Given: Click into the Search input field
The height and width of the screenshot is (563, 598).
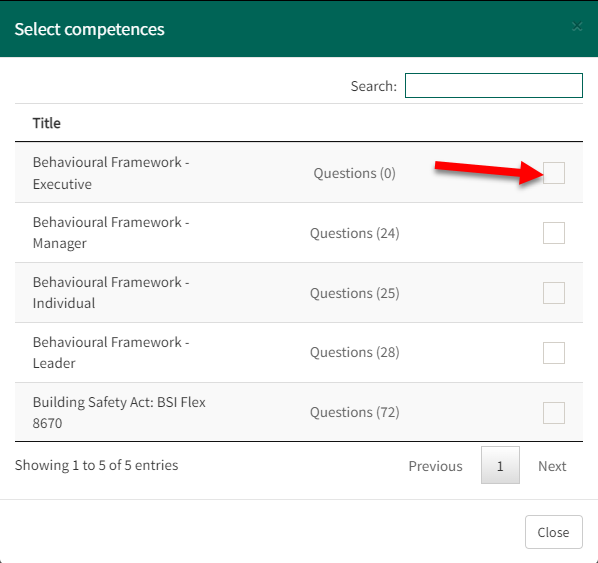Looking at the screenshot, I should tap(494, 85).
